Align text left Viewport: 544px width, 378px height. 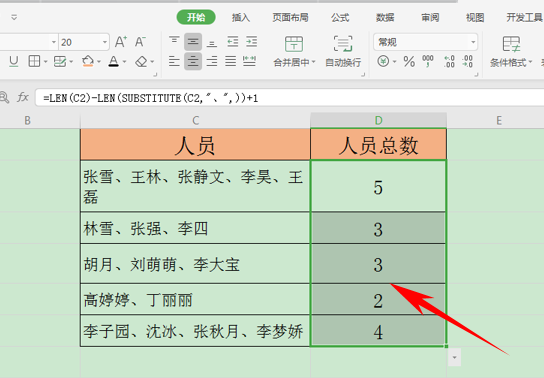(x=174, y=61)
